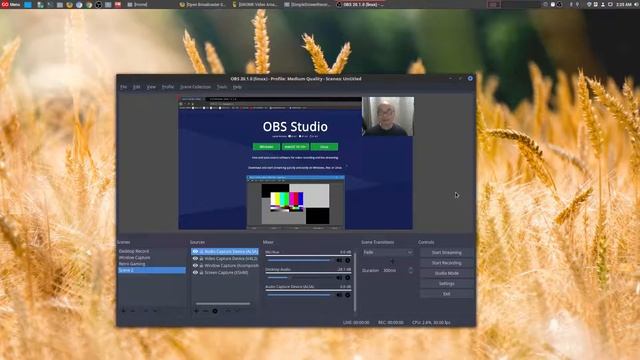Click the Duration 300ms field
This screenshot has height=360, width=640.
coord(395,270)
